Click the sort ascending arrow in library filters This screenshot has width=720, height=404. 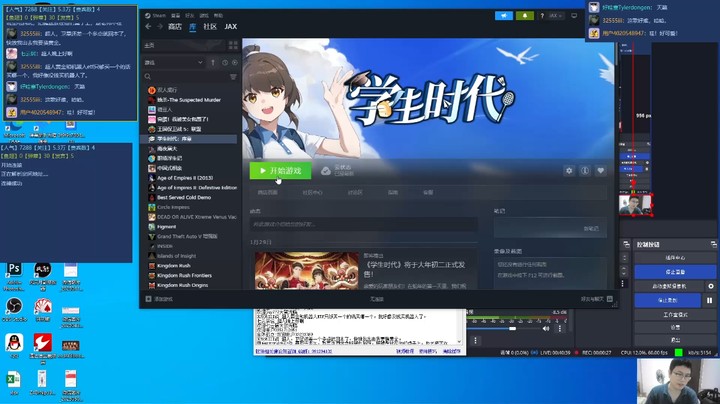[x=213, y=62]
